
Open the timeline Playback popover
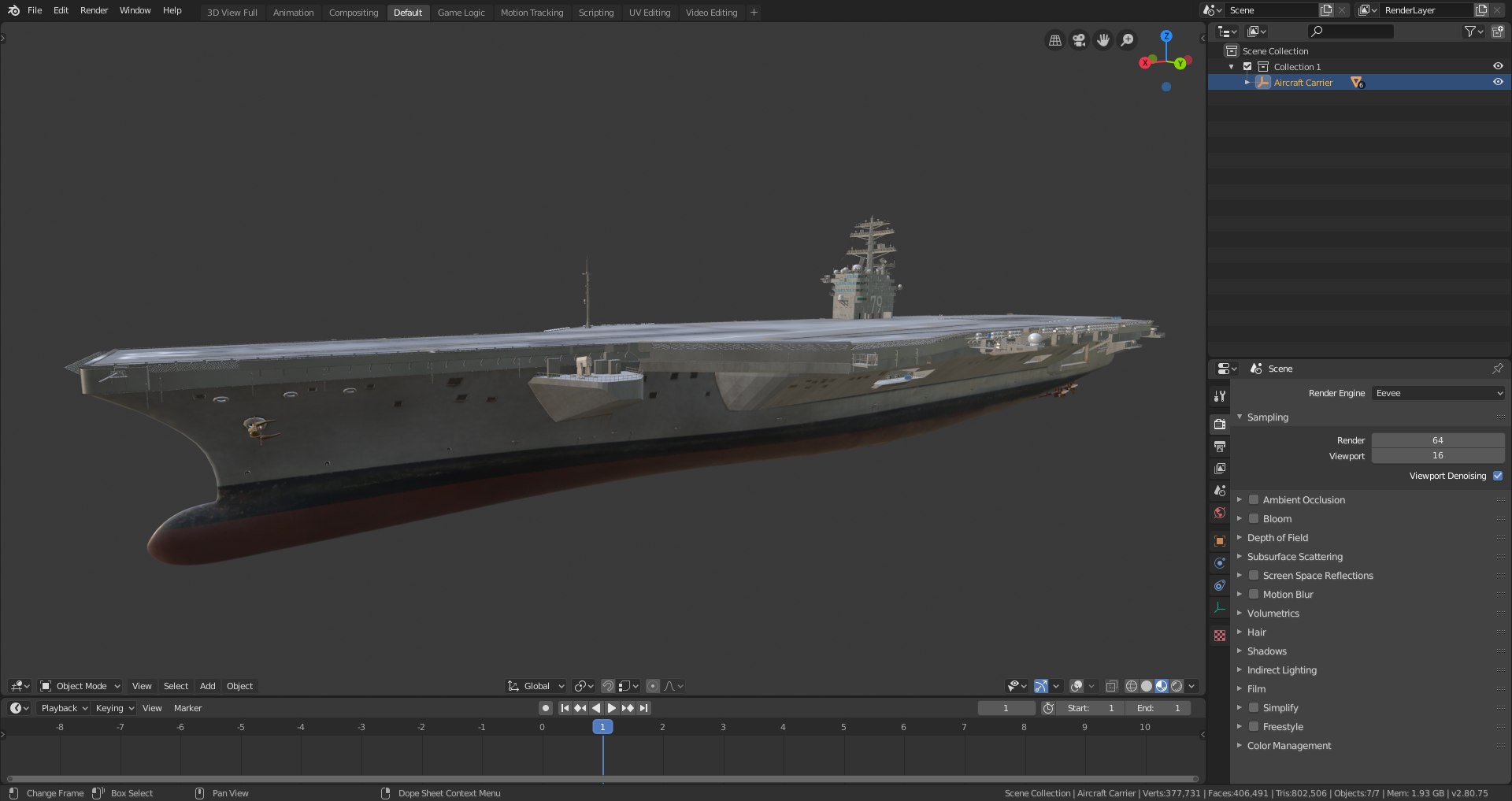(x=64, y=708)
